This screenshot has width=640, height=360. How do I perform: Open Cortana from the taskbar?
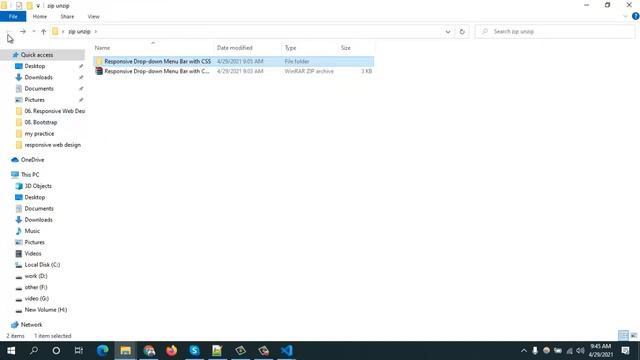pos(56,351)
